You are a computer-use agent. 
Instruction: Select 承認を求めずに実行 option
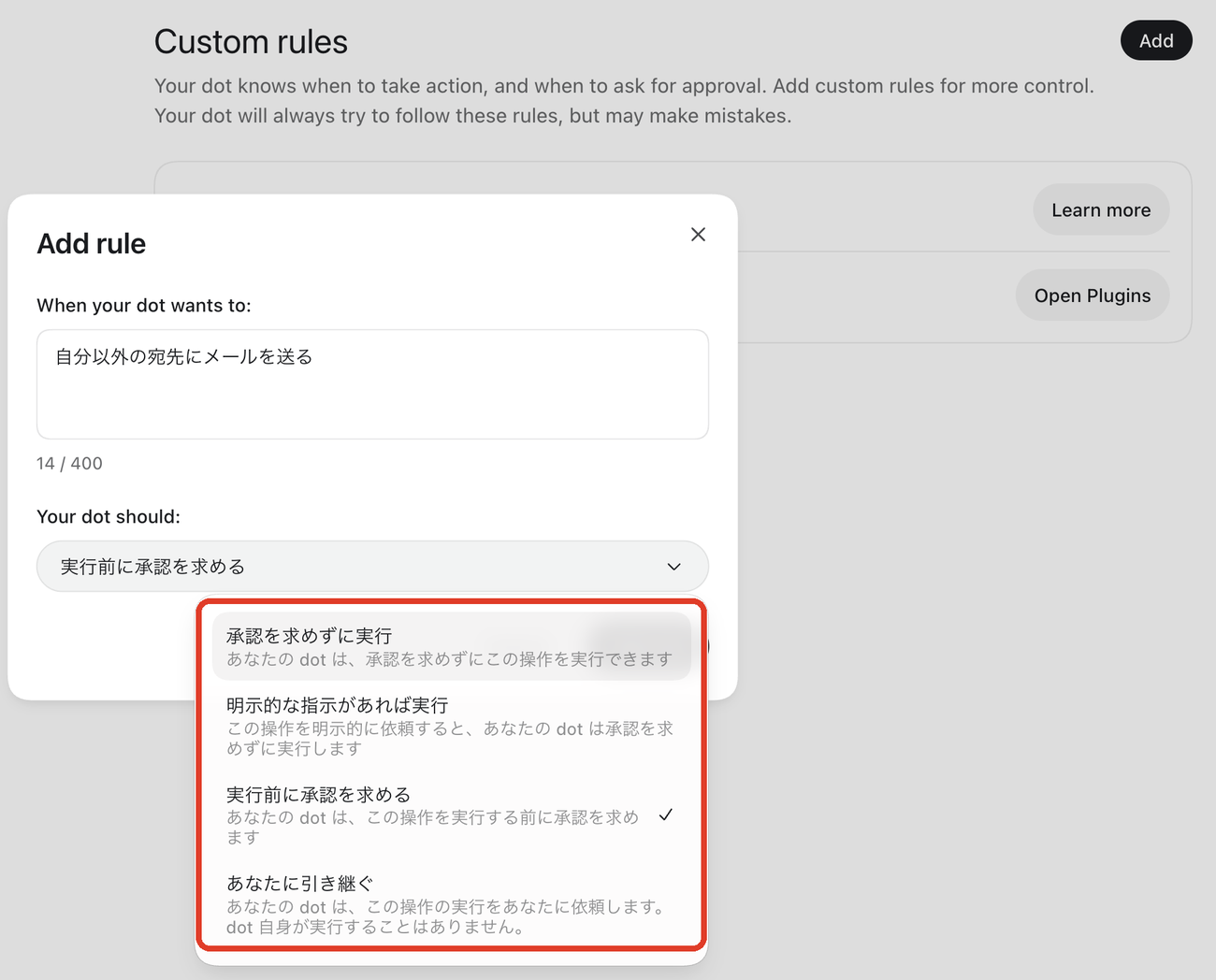click(x=451, y=646)
